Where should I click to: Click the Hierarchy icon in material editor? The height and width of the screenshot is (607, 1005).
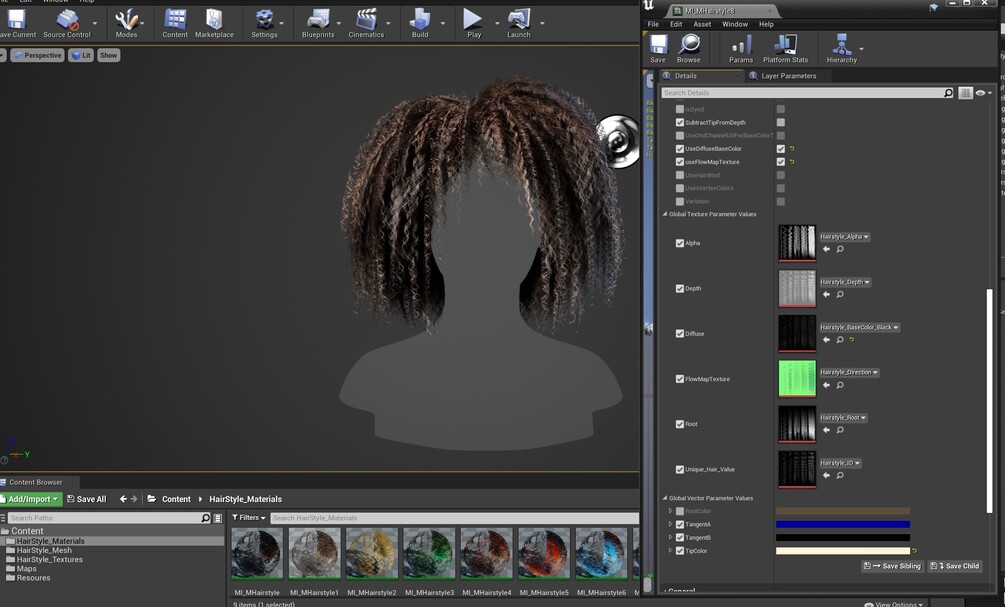point(841,46)
